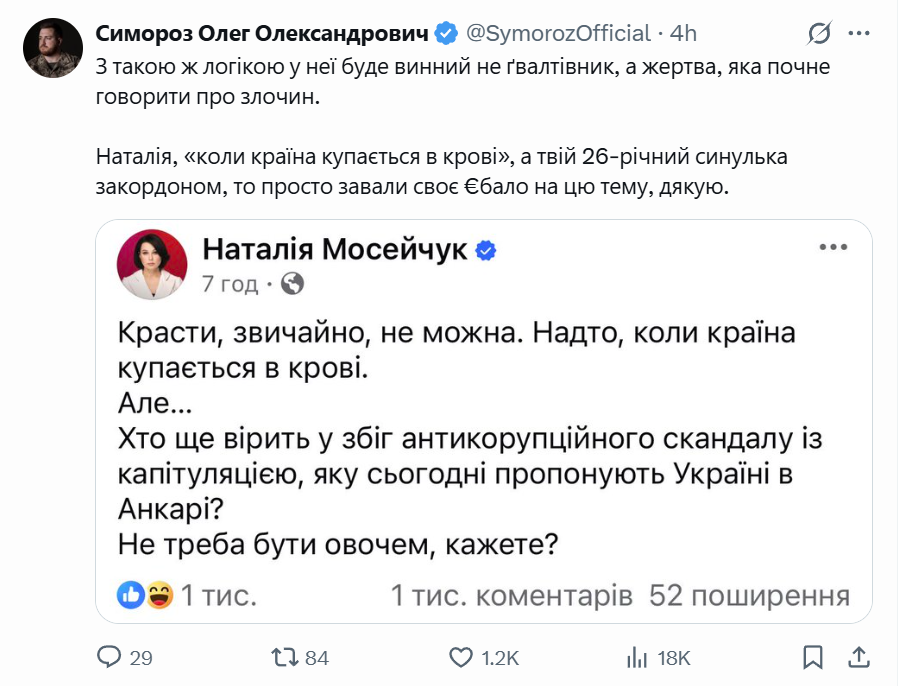Screen dimensions: 917x686
Task: Click the reply comment icon
Action: (x=109, y=657)
